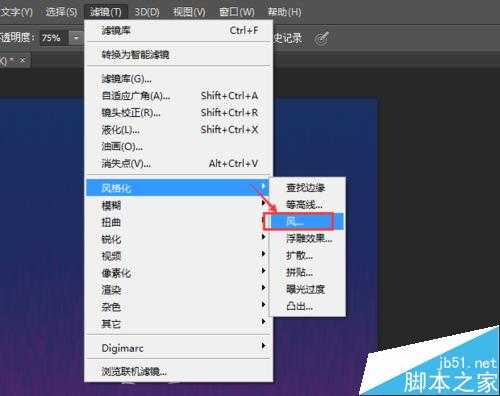Click the airbrush-style icon in options bar

point(321,38)
